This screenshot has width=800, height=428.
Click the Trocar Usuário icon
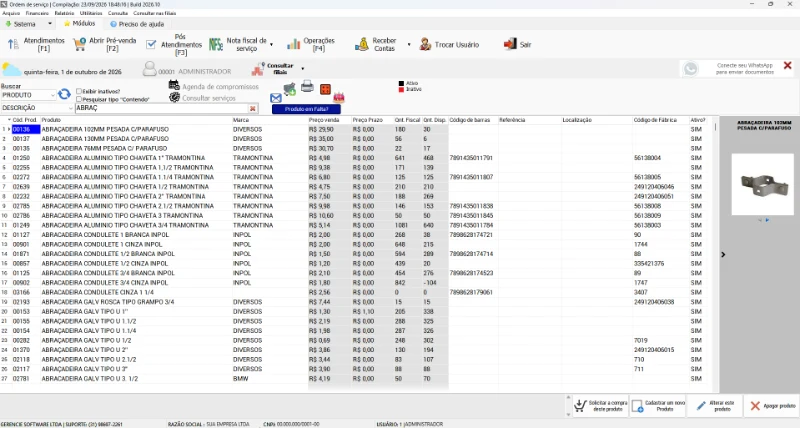[426, 44]
